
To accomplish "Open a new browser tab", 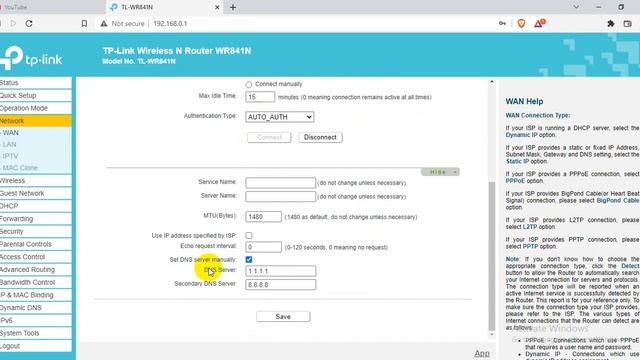I will pyautogui.click(x=233, y=7).
